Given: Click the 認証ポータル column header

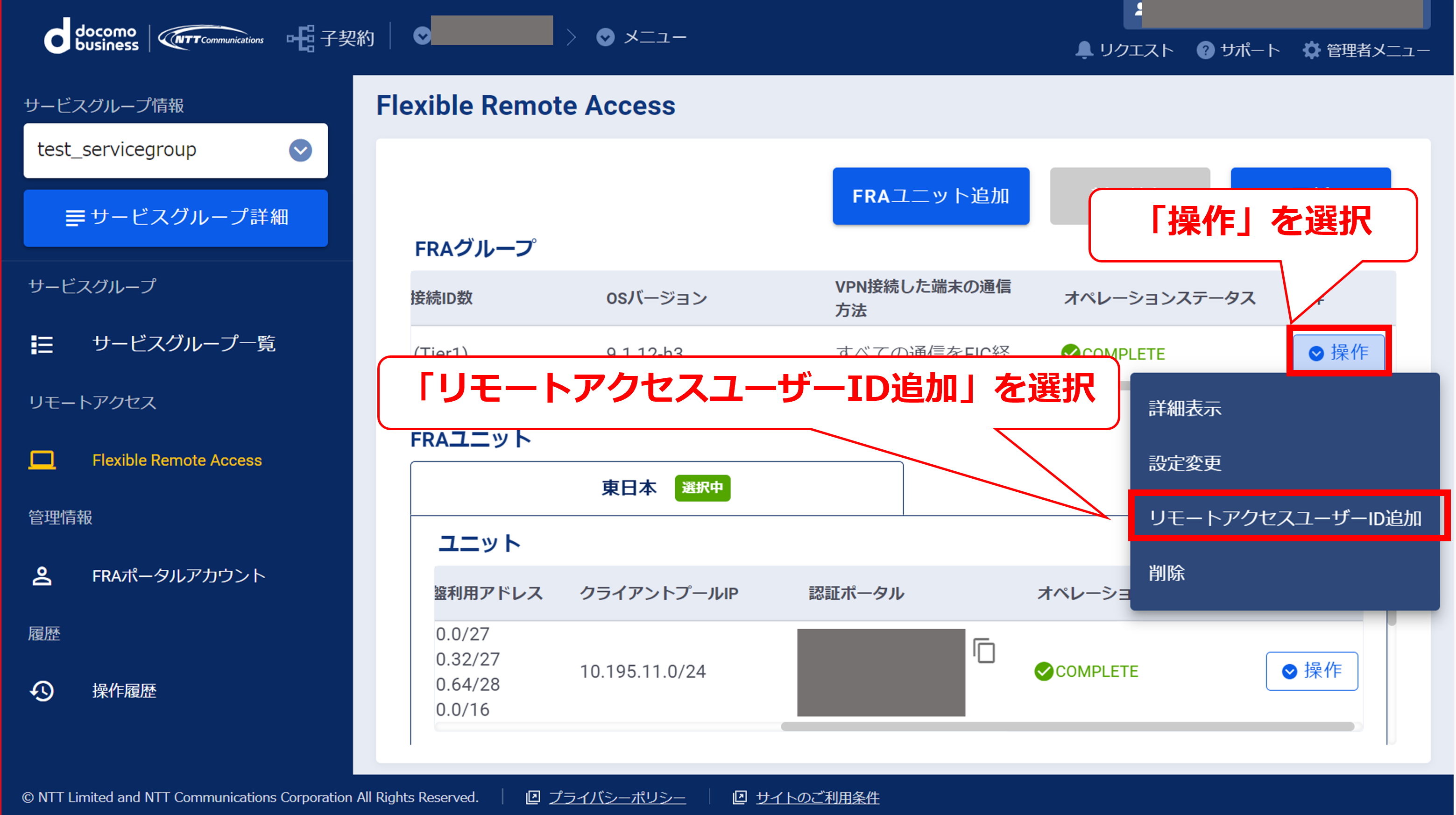Looking at the screenshot, I should 856,593.
